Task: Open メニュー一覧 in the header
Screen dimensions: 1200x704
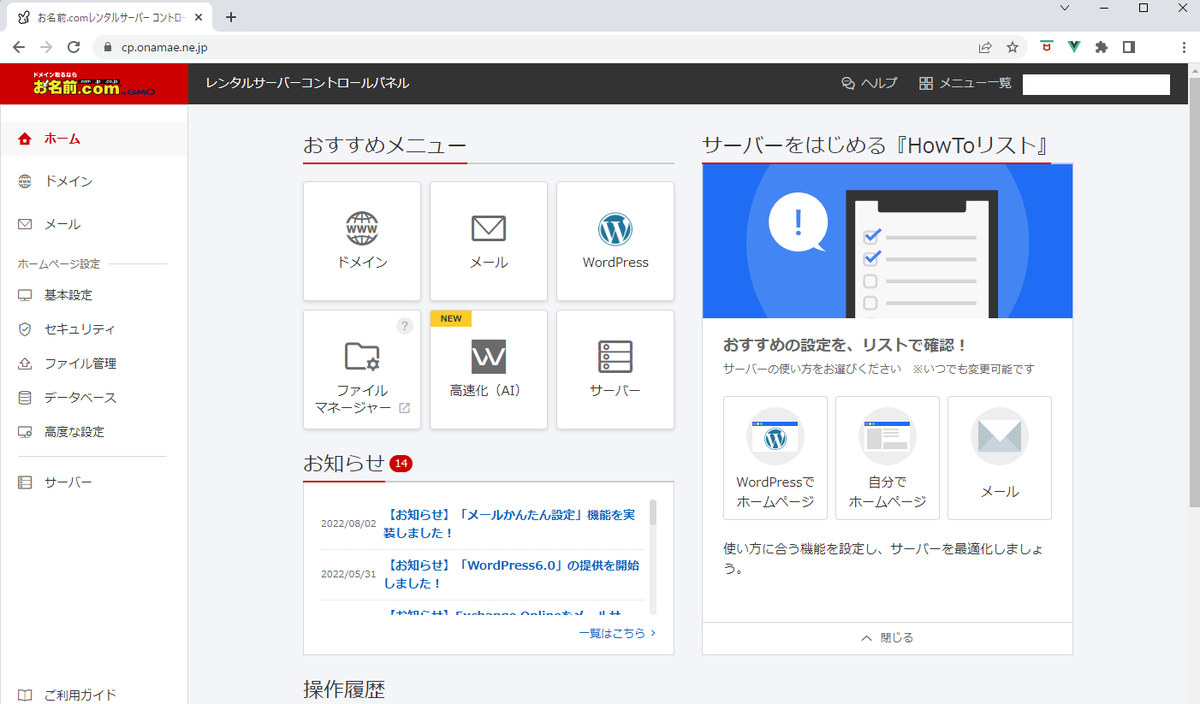Action: 966,84
